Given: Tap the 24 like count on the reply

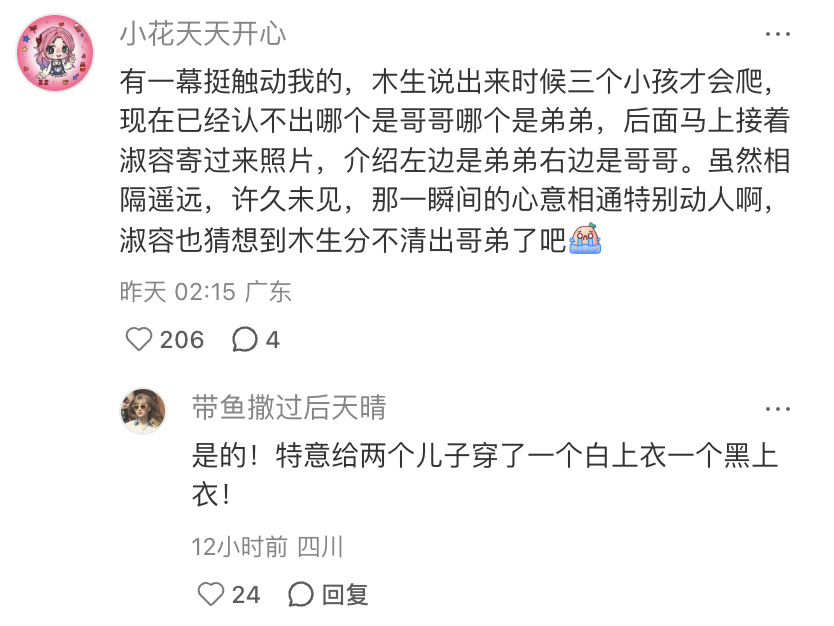Looking at the screenshot, I should tap(246, 595).
